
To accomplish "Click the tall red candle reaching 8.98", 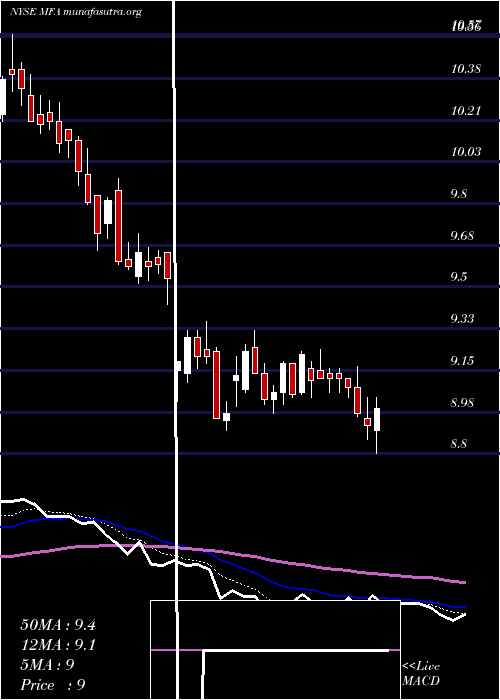I will [217, 385].
